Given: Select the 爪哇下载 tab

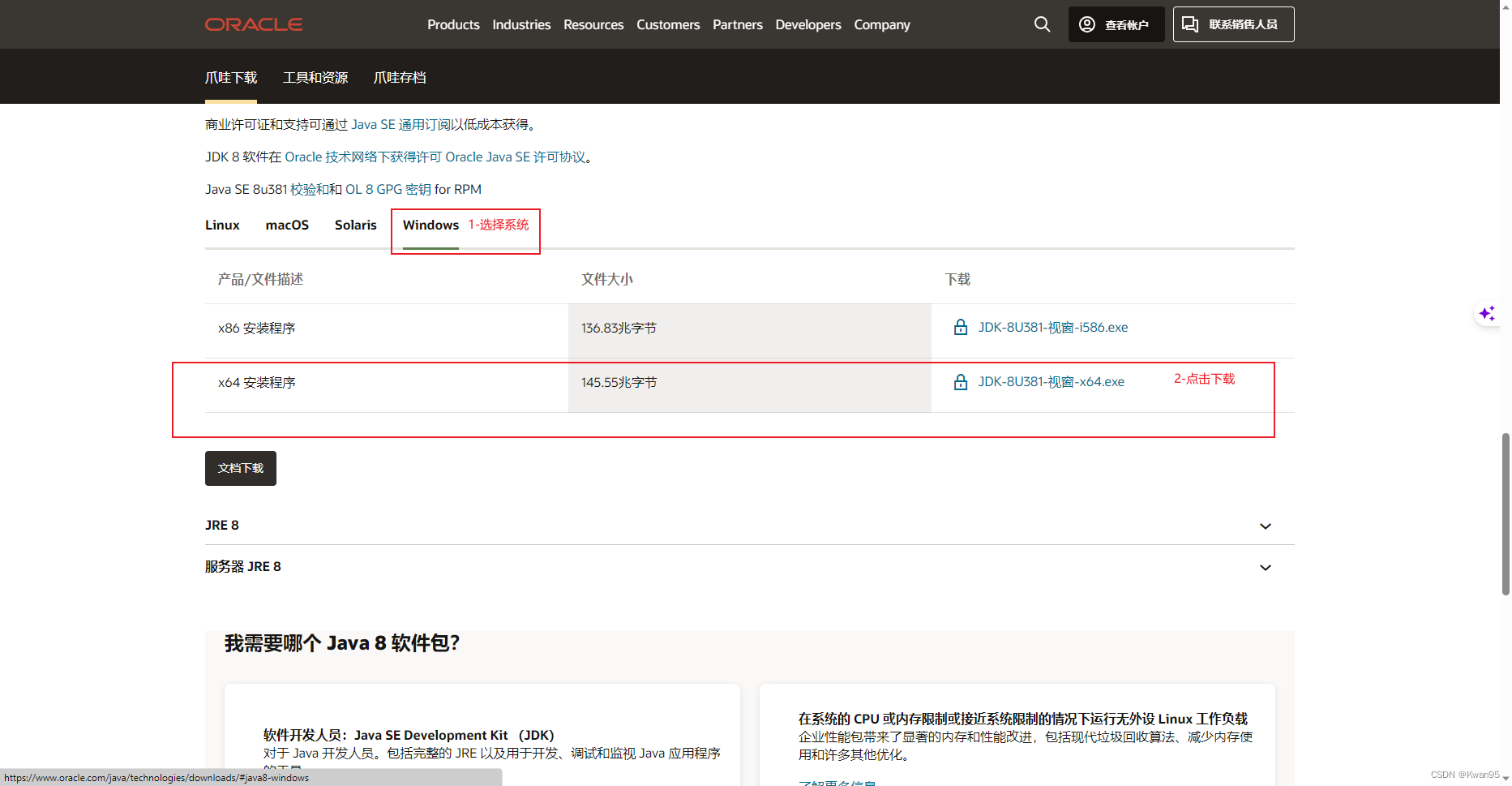Looking at the screenshot, I should point(231,77).
